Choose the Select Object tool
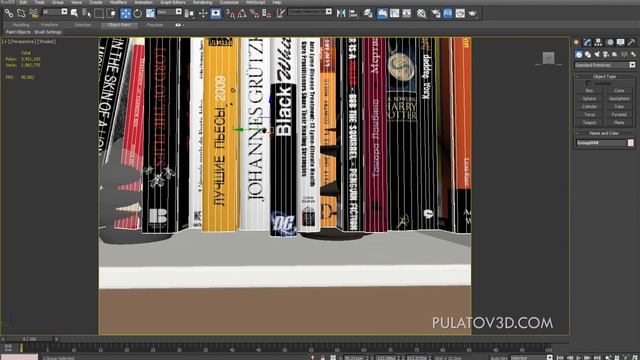This screenshot has height=360, width=640. point(74,13)
